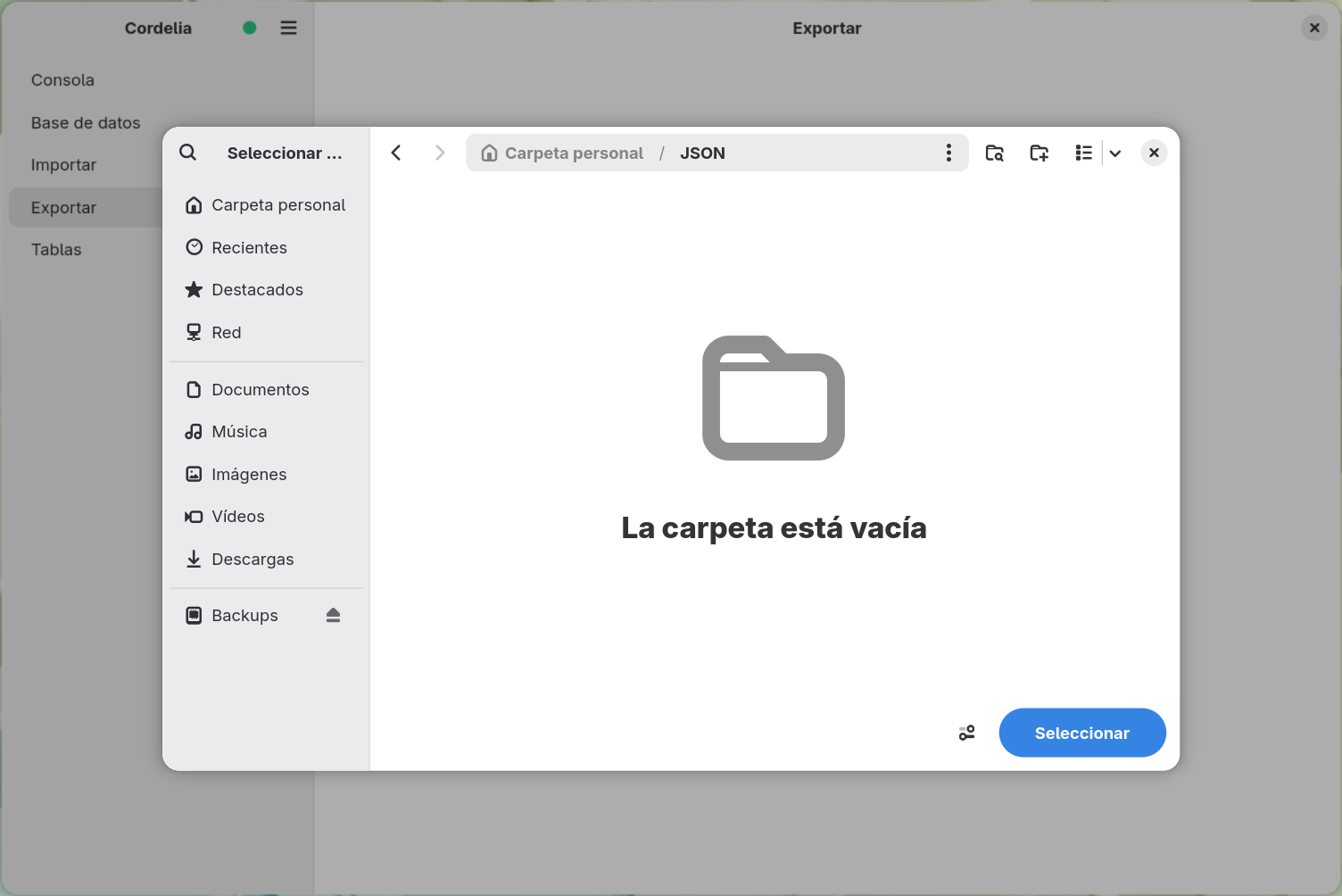Click Carpeta personal in the path bar
The image size is (1342, 896).
click(562, 153)
